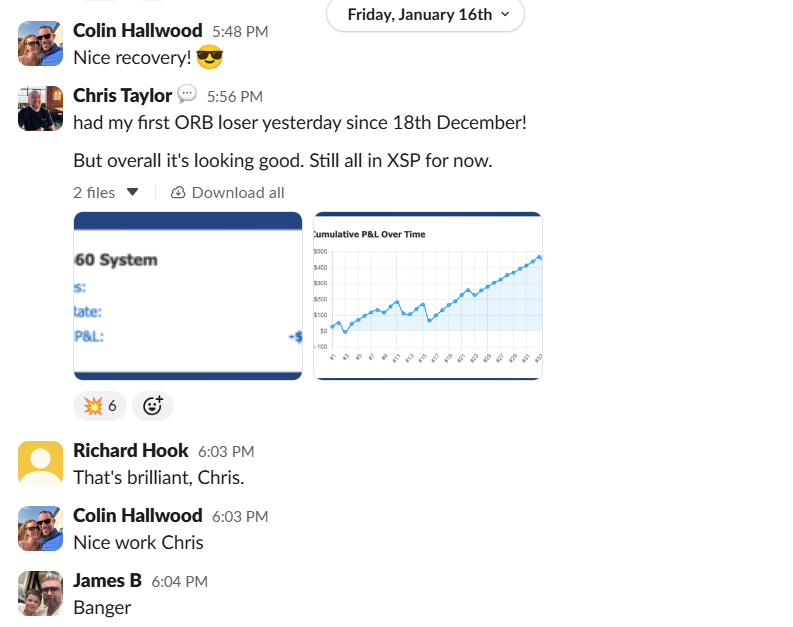Click the James B sender name
This screenshot has height=627, width=793.
click(x=107, y=580)
